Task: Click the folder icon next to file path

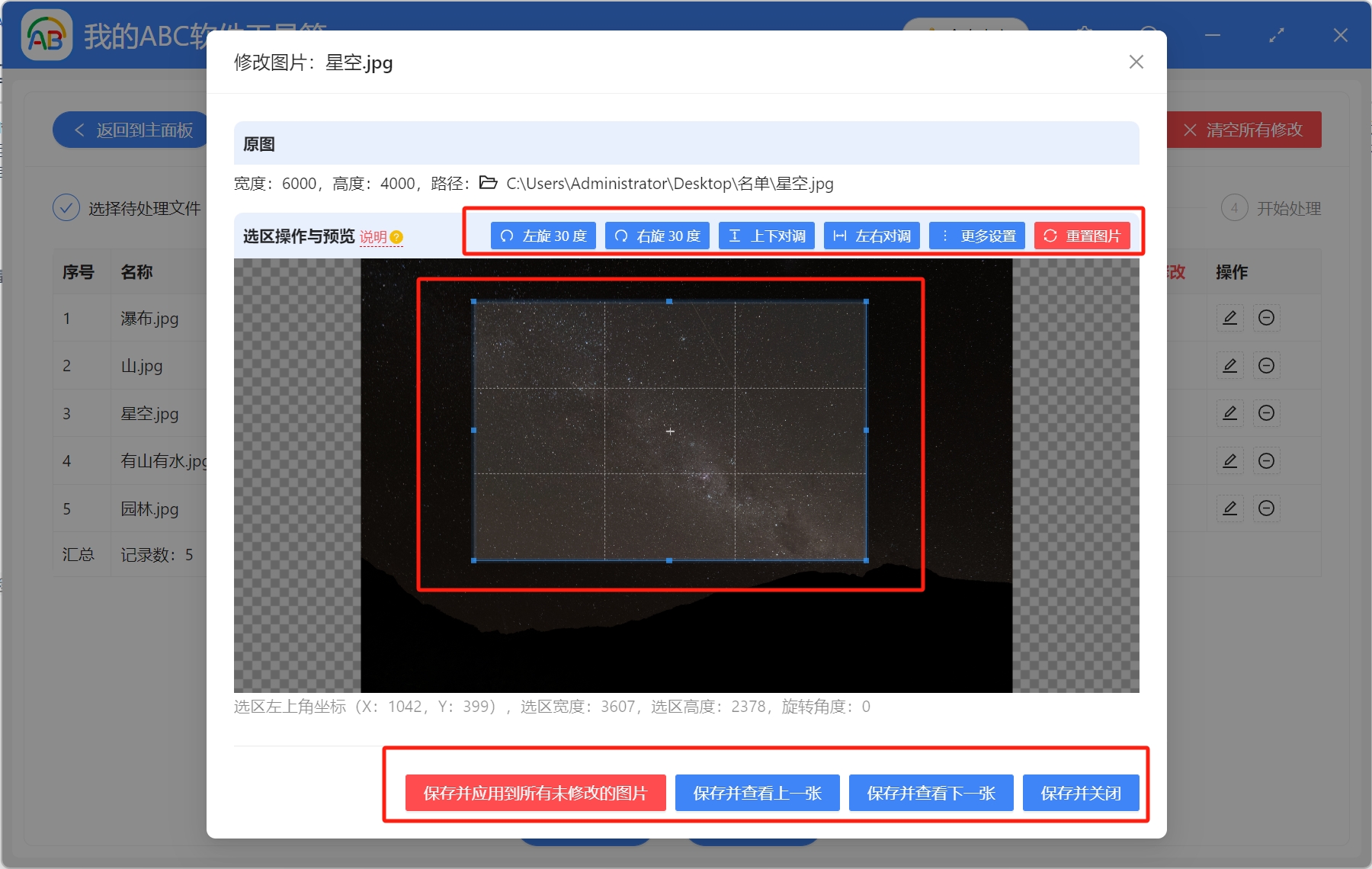Action: tap(488, 183)
